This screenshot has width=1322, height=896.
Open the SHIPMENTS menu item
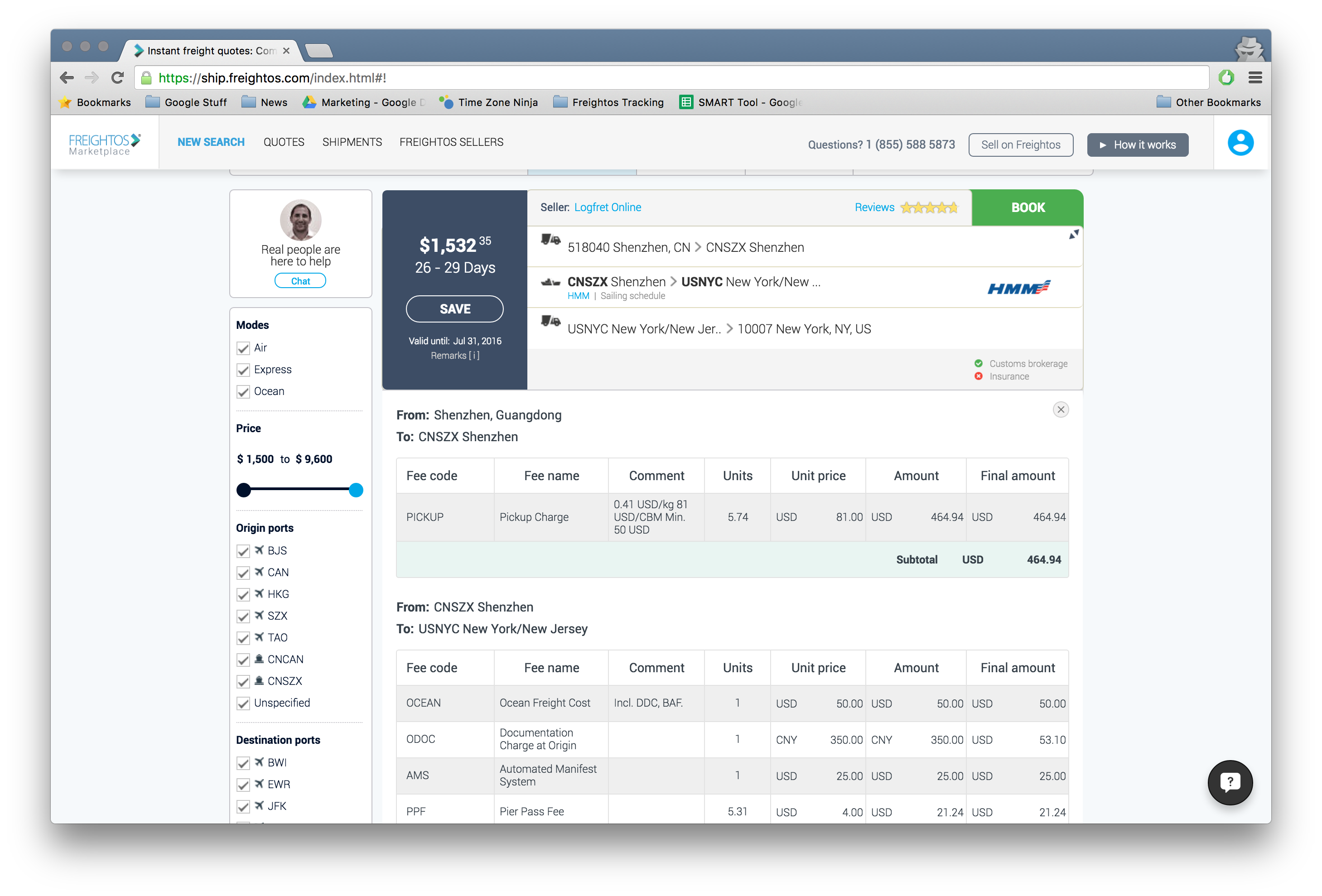point(352,142)
